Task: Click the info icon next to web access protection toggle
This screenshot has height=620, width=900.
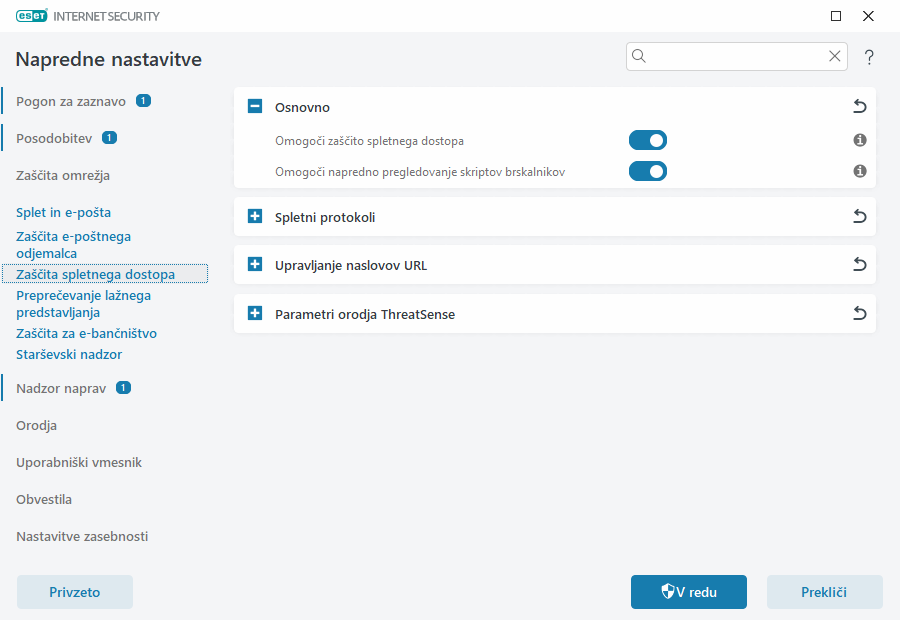Action: click(859, 140)
